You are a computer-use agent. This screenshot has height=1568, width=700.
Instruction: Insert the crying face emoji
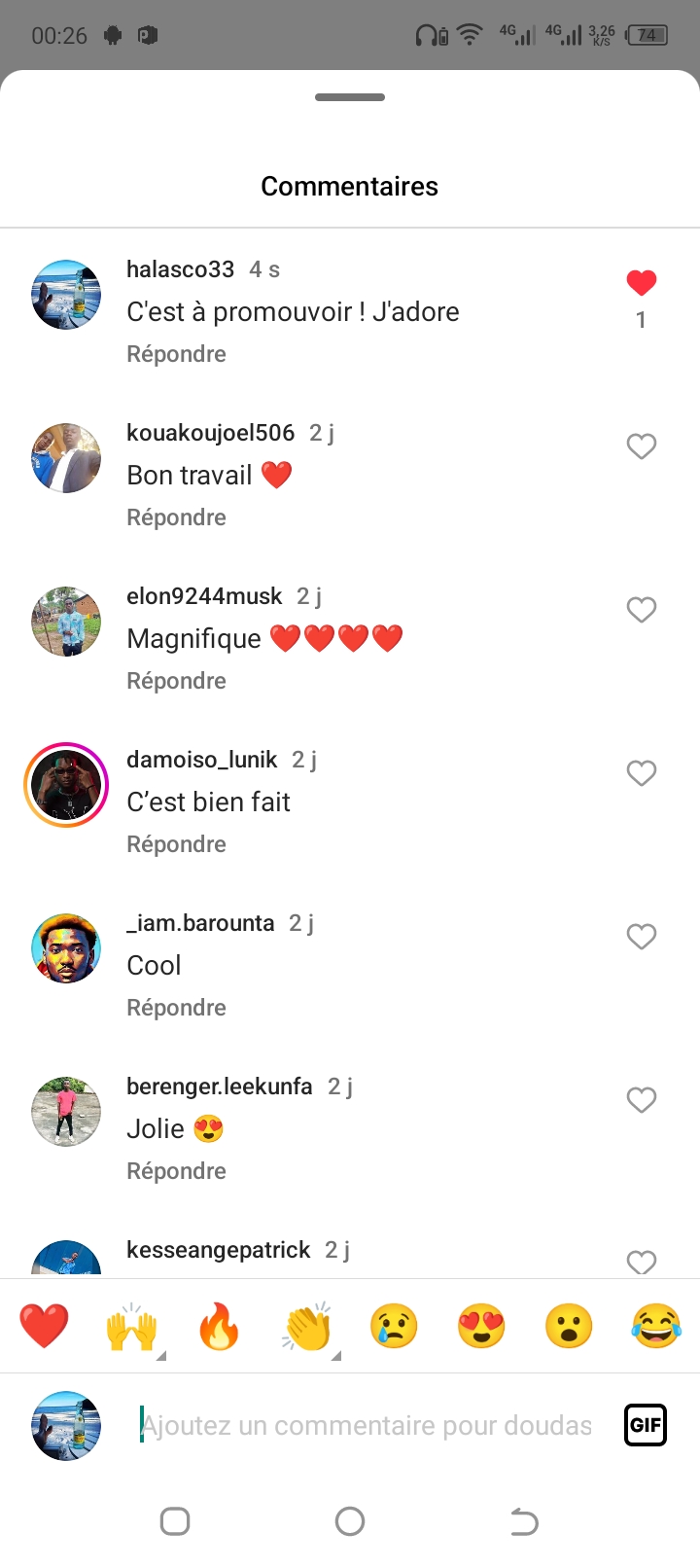394,1326
